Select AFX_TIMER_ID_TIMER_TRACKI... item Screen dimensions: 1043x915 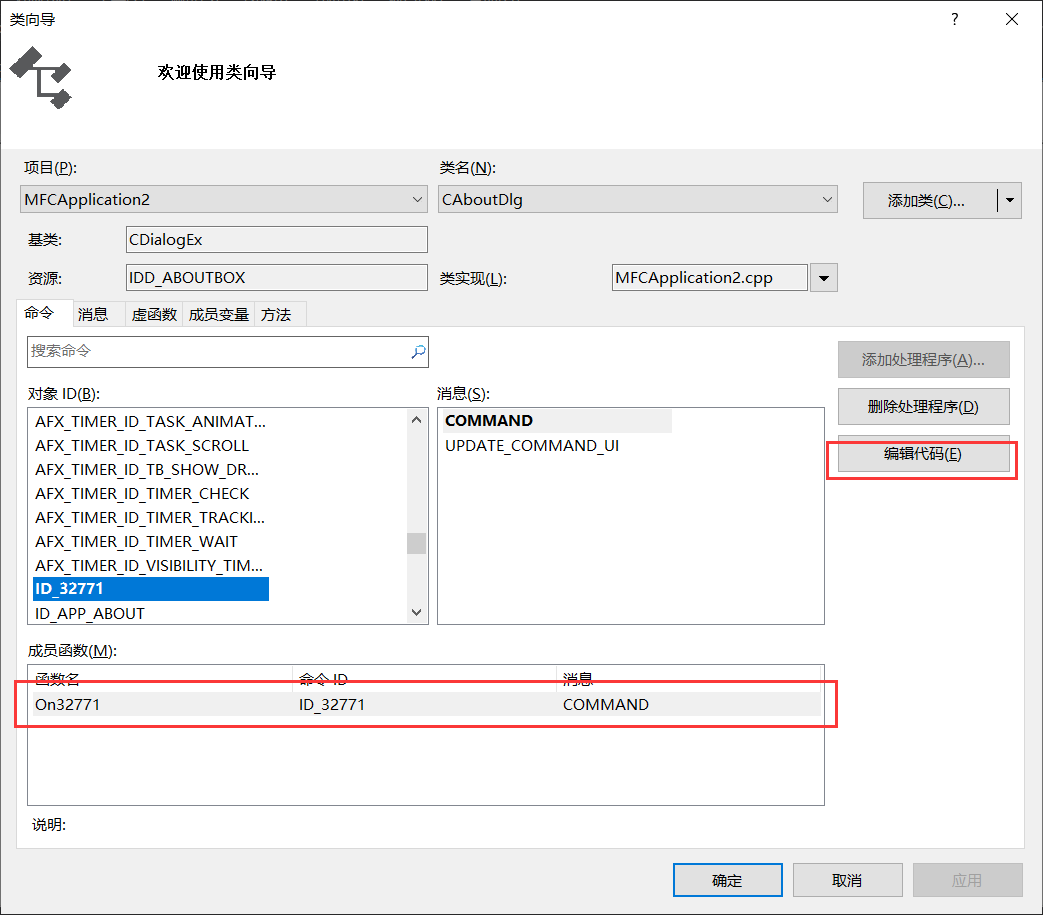tap(150, 517)
